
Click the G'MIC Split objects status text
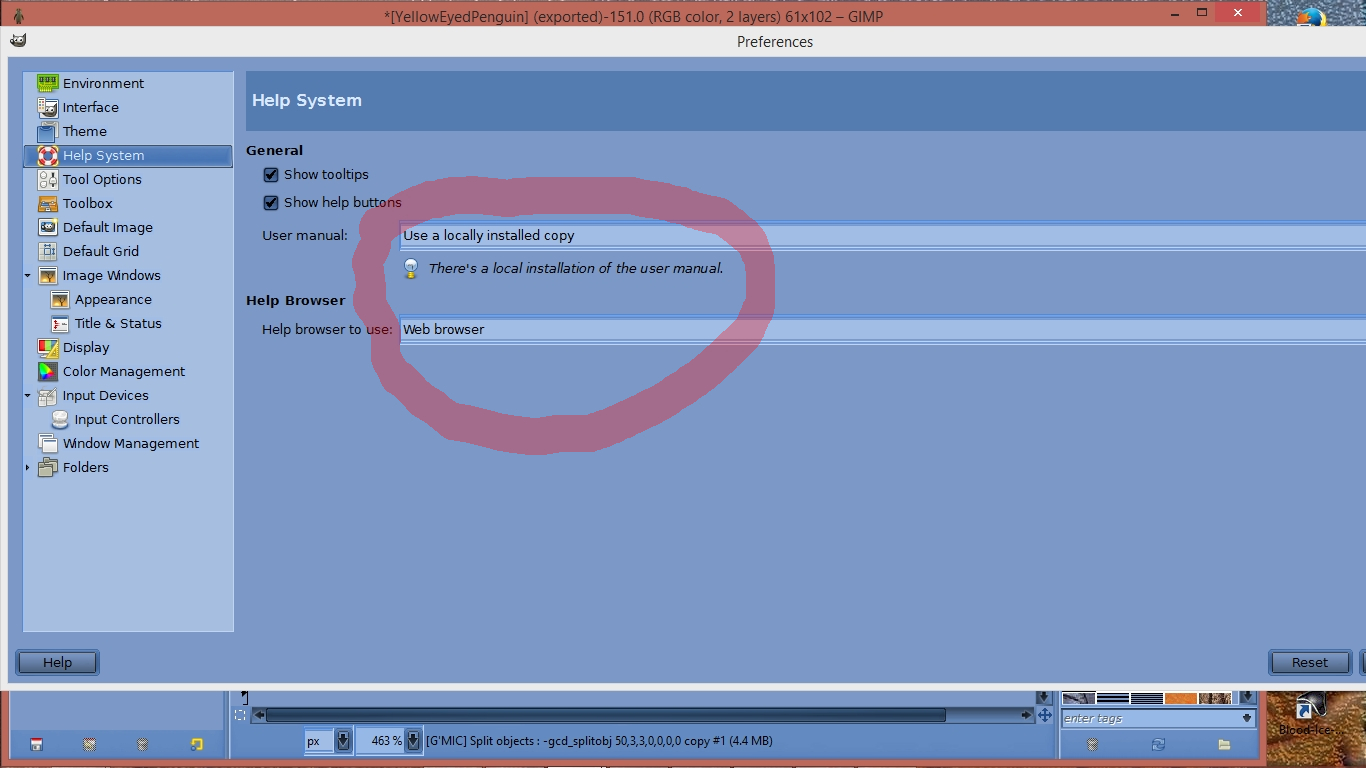coord(599,741)
